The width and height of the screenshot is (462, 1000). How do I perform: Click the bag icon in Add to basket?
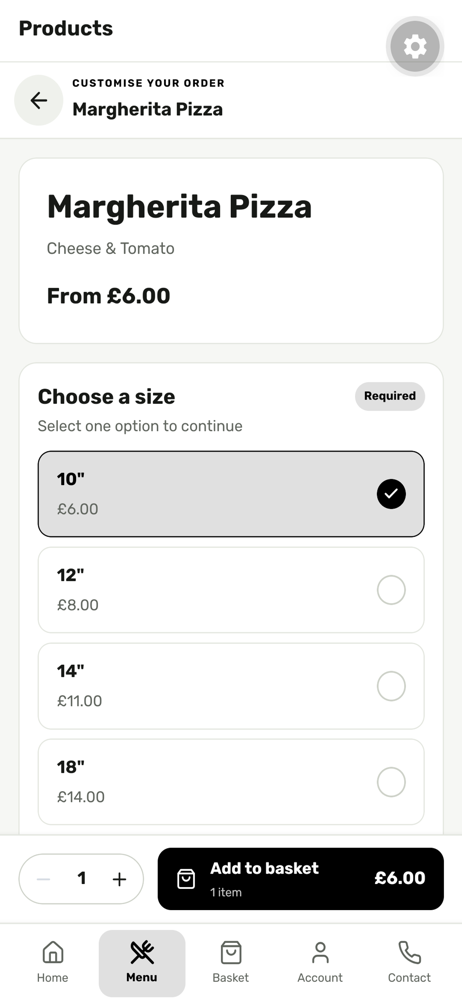tap(186, 879)
